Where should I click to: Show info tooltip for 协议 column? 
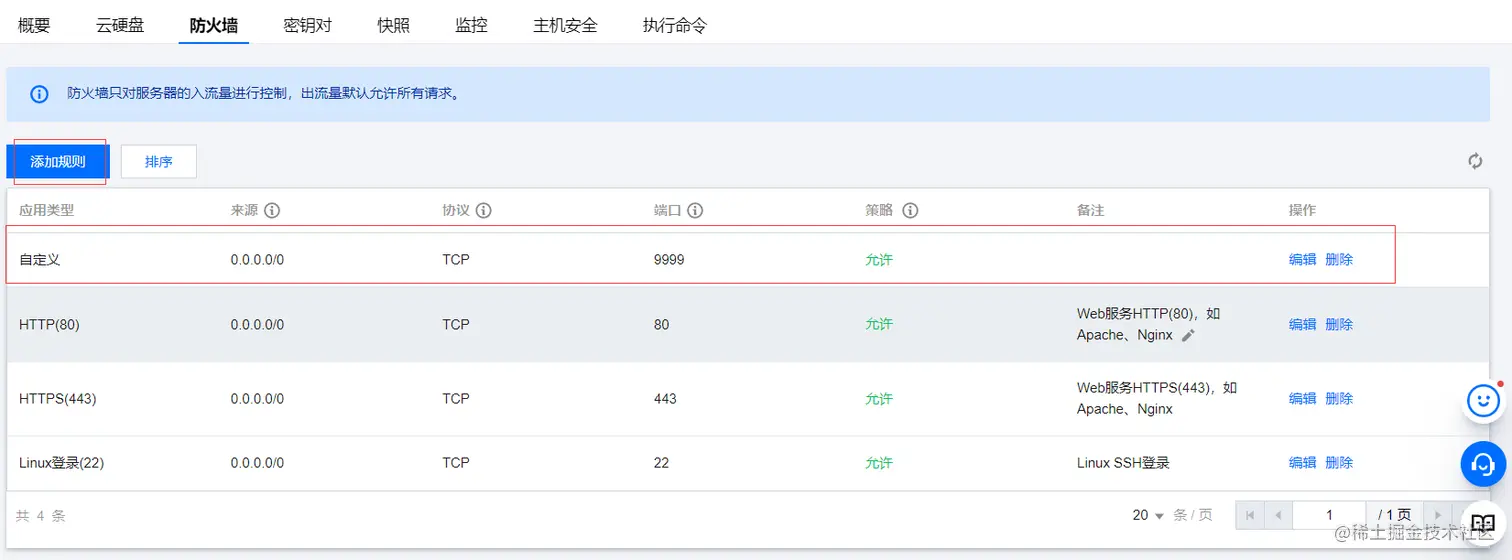(483, 211)
